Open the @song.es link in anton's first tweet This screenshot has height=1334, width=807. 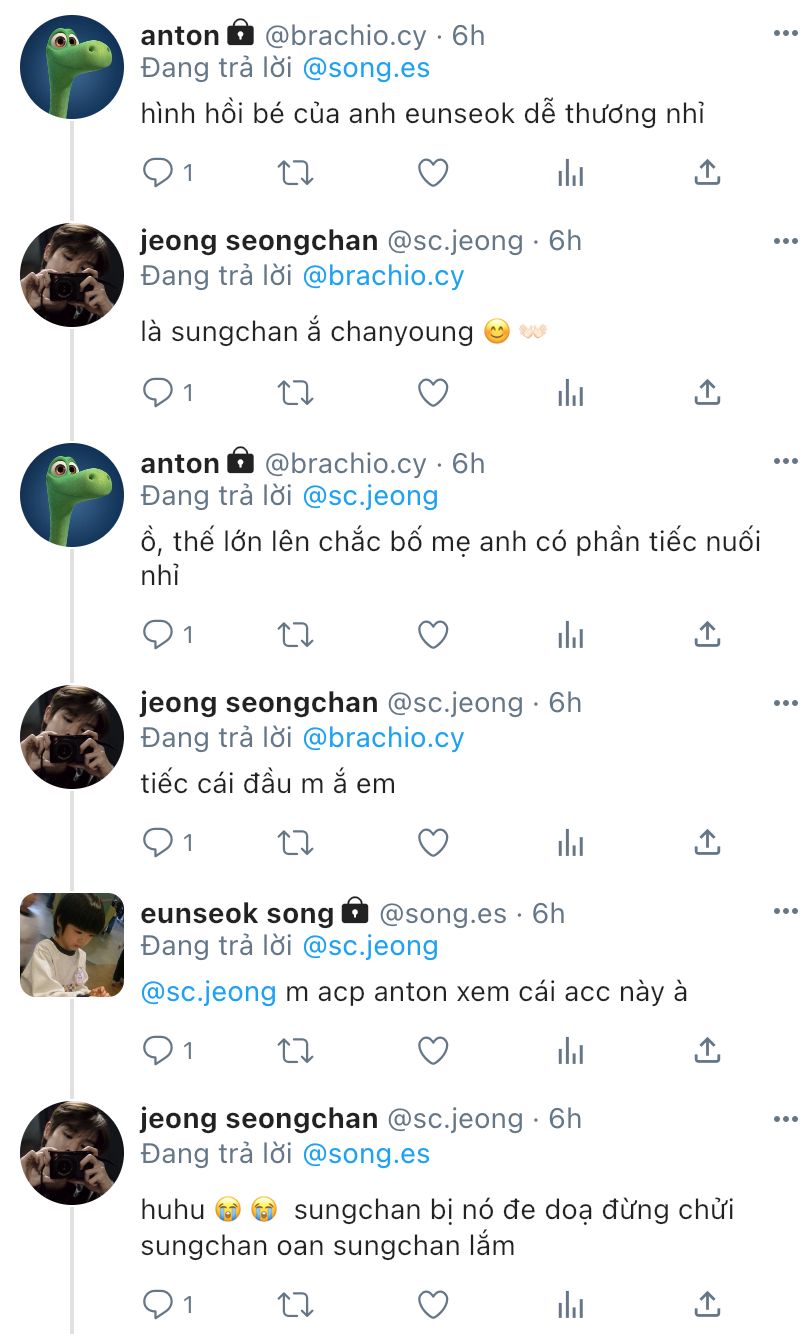pos(366,68)
